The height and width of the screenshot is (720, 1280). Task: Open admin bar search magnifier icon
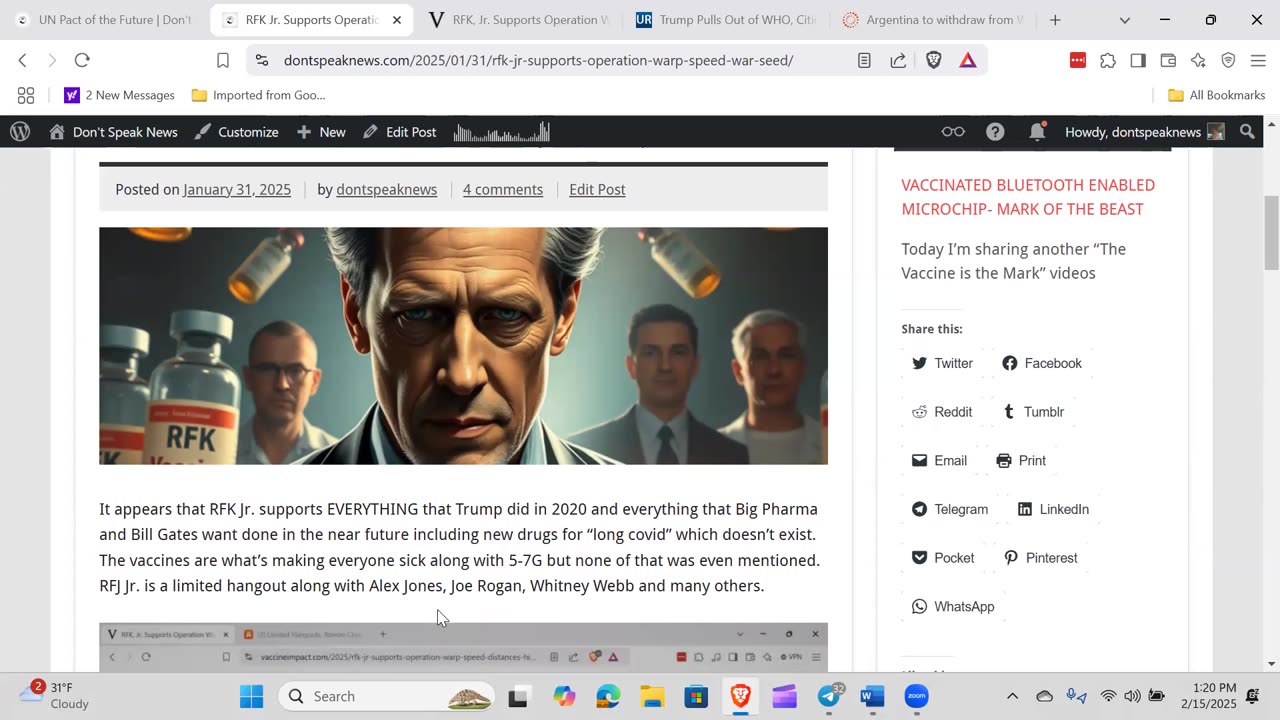coord(1247,132)
